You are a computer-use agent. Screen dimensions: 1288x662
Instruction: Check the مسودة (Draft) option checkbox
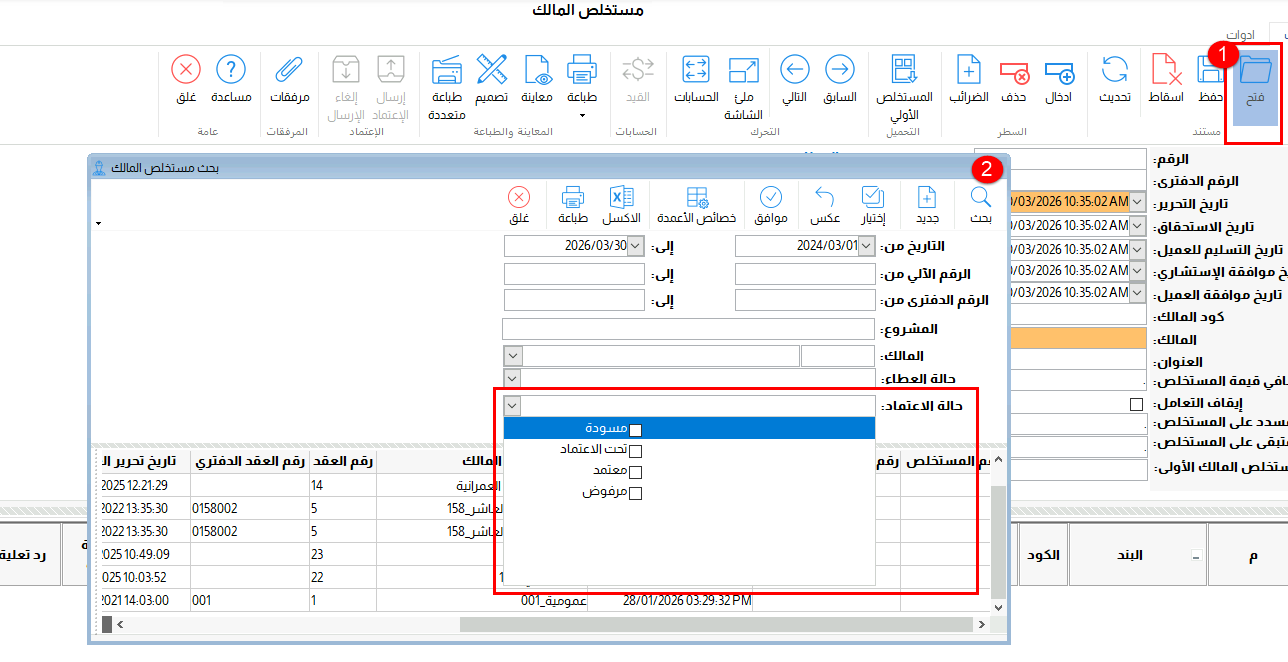tap(635, 430)
